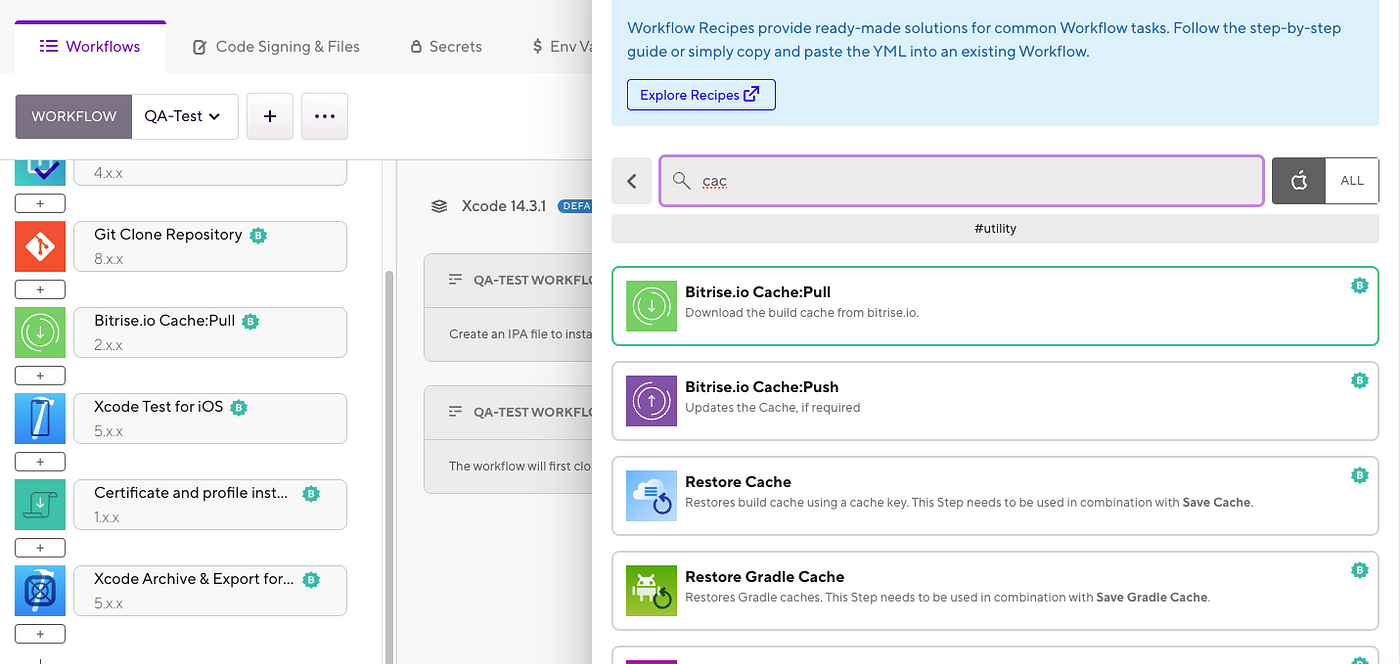This screenshot has width=1400, height=664.
Task: Add the Restore Cache step
Action: [x=995, y=496]
